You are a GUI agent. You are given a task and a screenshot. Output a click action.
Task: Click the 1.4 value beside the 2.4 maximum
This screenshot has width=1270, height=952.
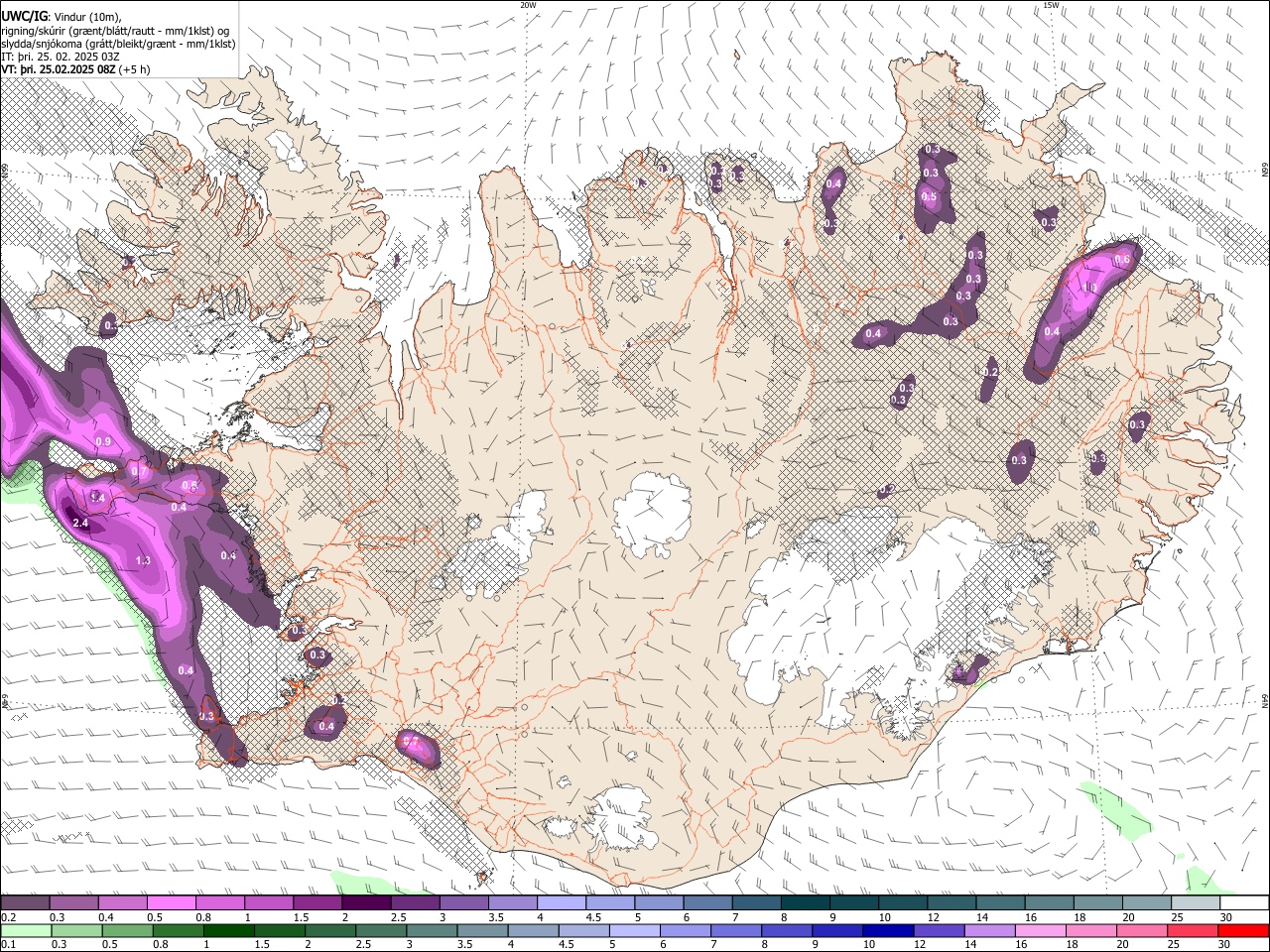(x=97, y=497)
